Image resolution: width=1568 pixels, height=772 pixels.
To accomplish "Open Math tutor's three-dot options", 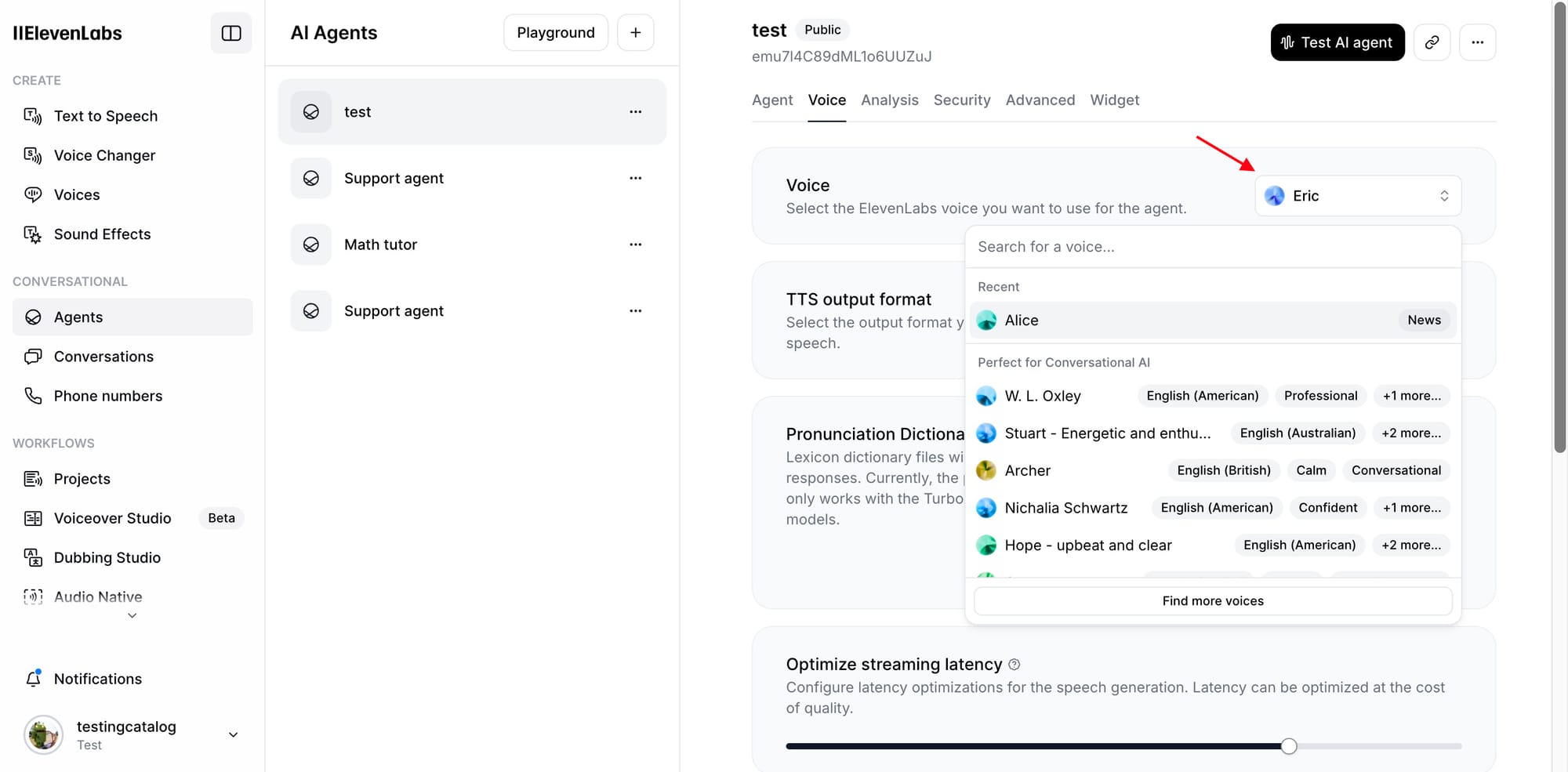I will point(635,245).
